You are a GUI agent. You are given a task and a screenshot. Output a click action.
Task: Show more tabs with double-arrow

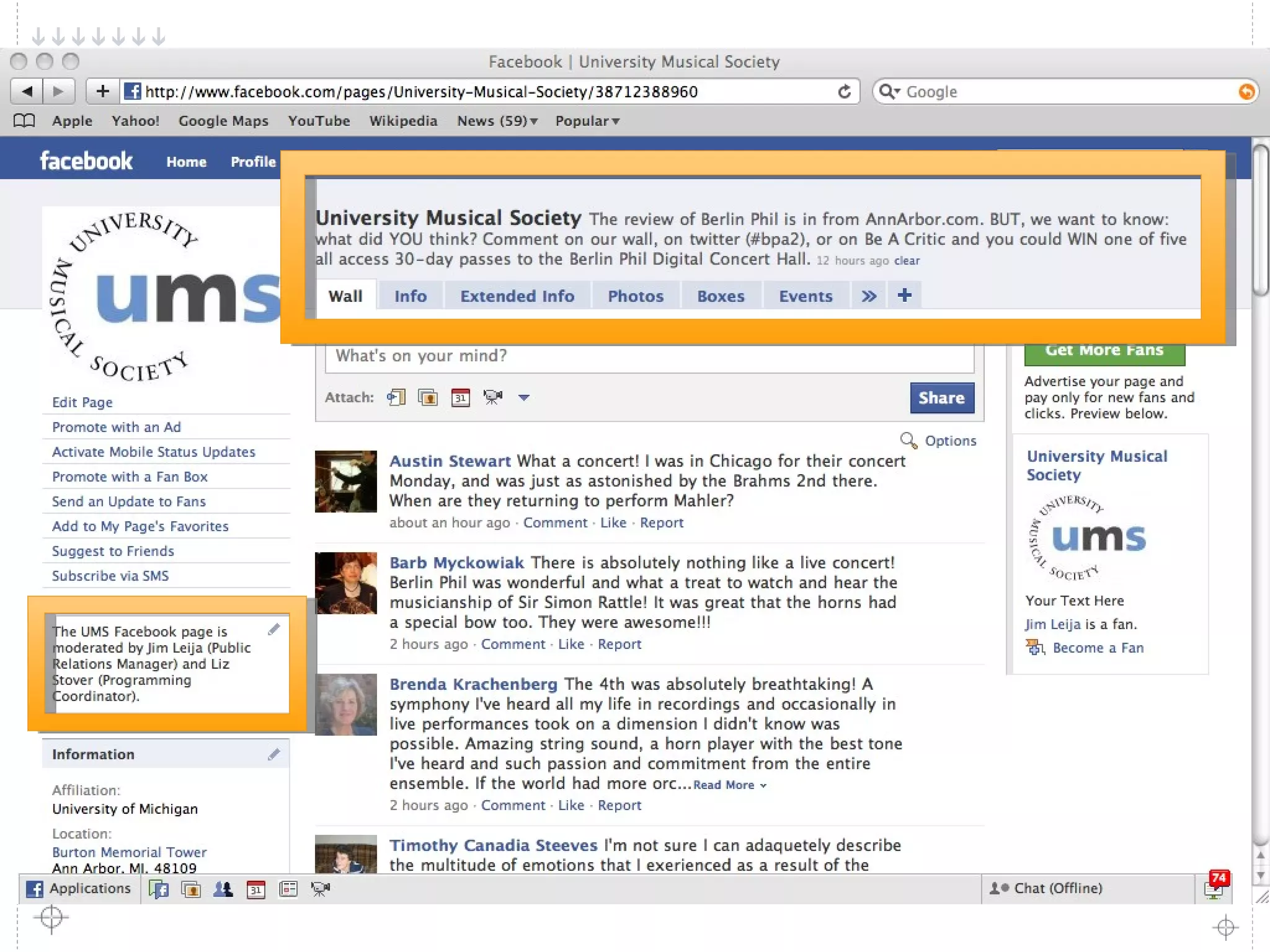tap(869, 296)
